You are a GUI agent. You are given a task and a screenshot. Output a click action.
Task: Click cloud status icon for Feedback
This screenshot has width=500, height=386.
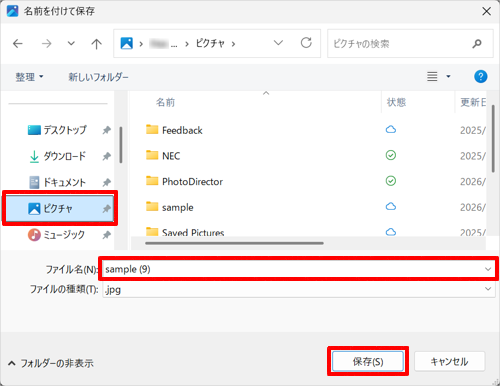click(391, 129)
